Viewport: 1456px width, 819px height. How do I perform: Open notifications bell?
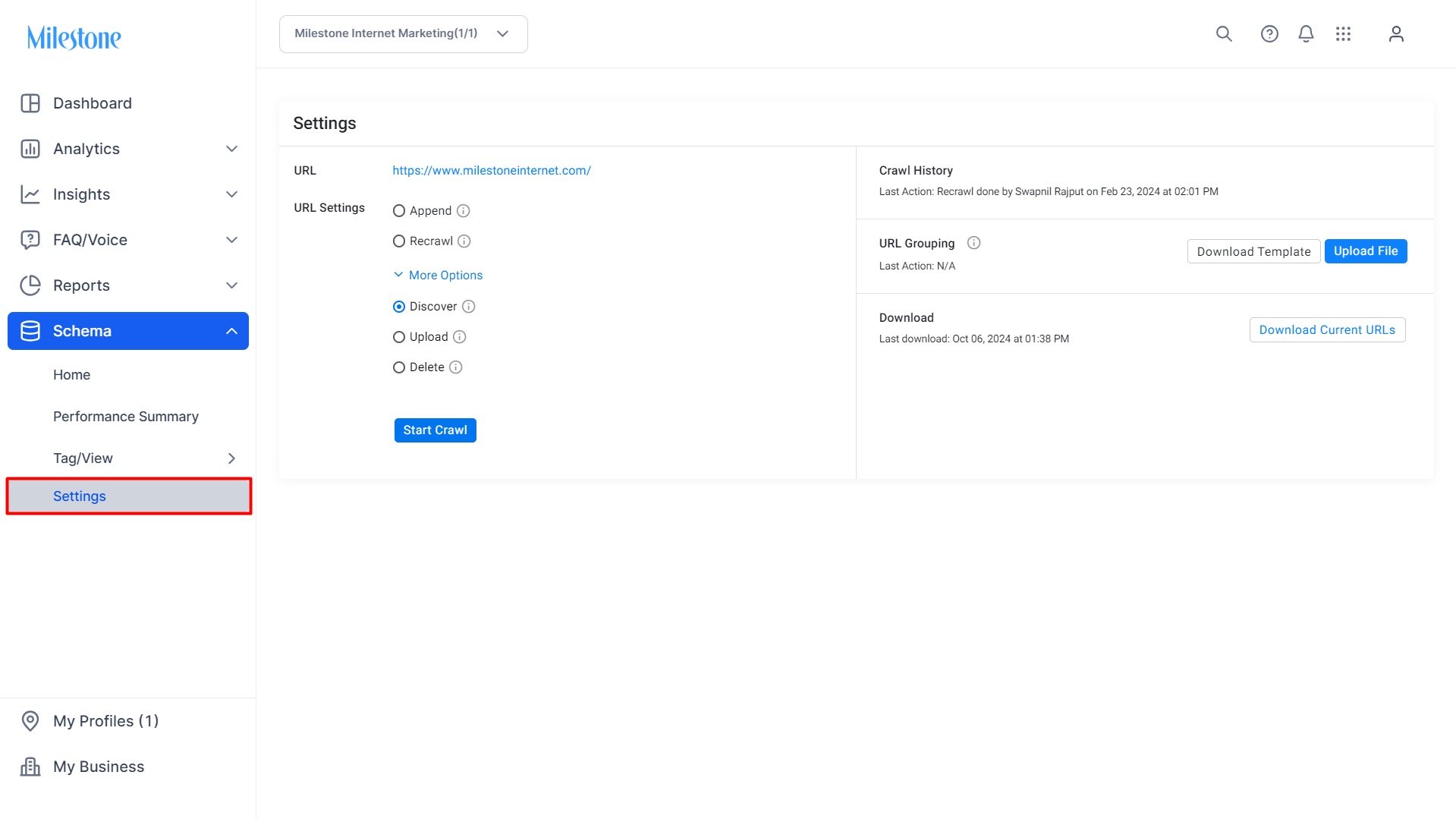point(1306,34)
